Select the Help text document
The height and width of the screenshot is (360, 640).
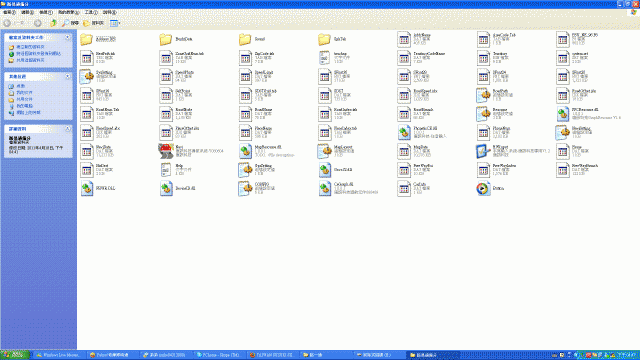(x=166, y=170)
